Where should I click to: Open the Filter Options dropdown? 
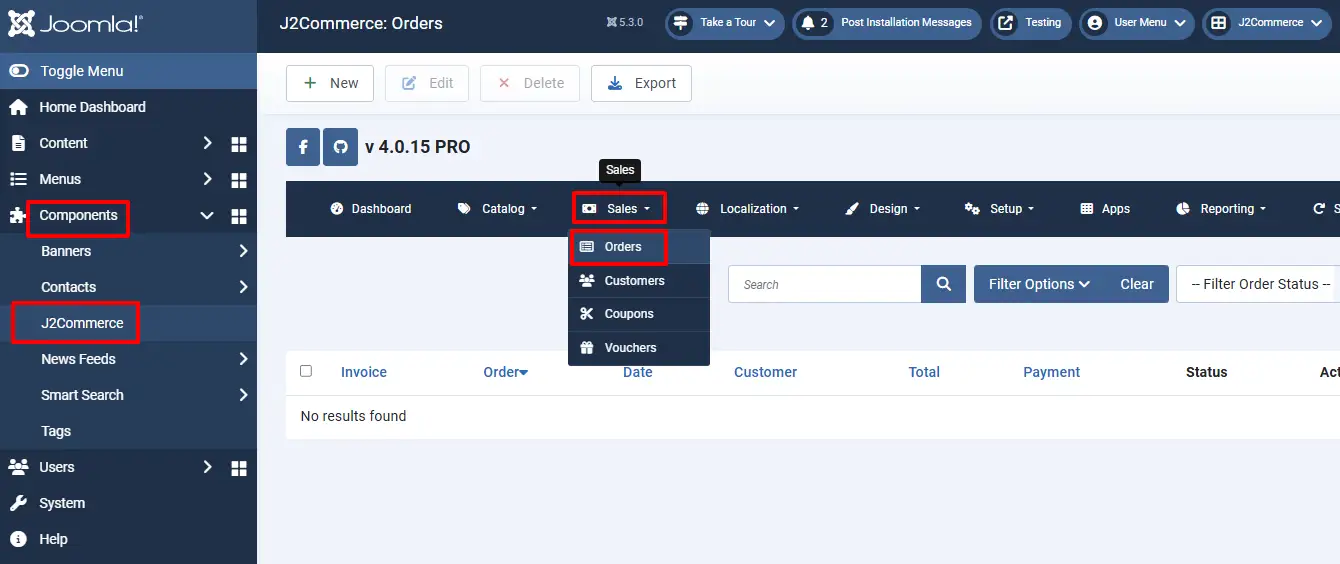pos(1040,284)
